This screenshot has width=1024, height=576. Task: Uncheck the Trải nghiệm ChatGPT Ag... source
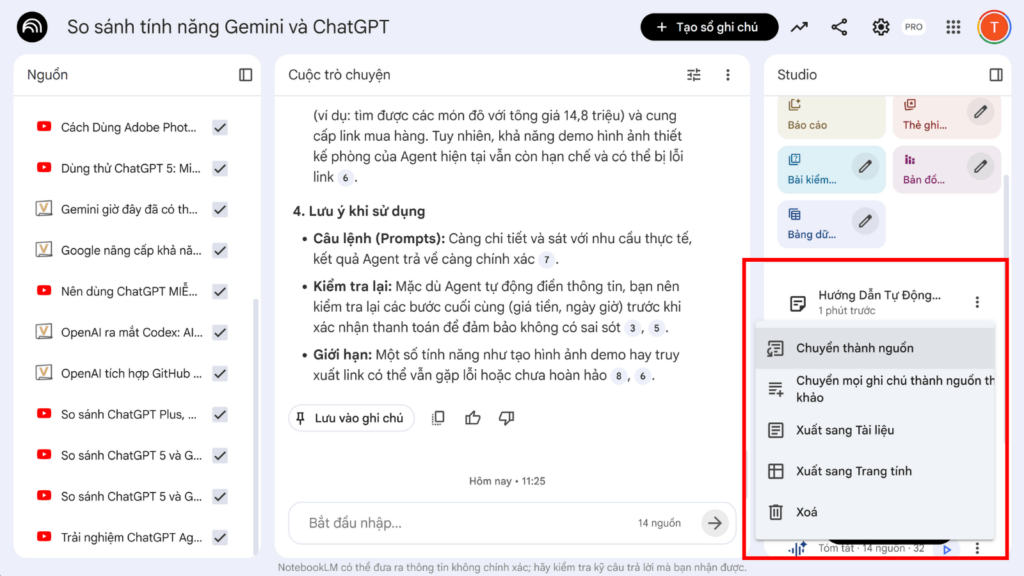click(x=220, y=537)
